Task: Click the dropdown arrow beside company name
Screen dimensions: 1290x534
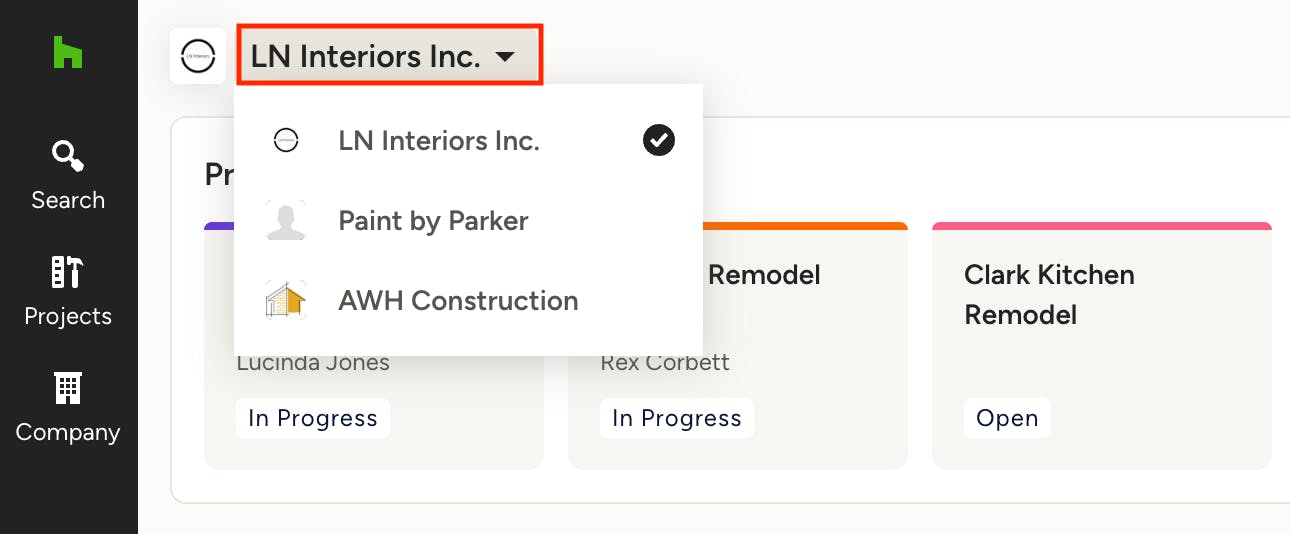Action: pyautogui.click(x=505, y=57)
